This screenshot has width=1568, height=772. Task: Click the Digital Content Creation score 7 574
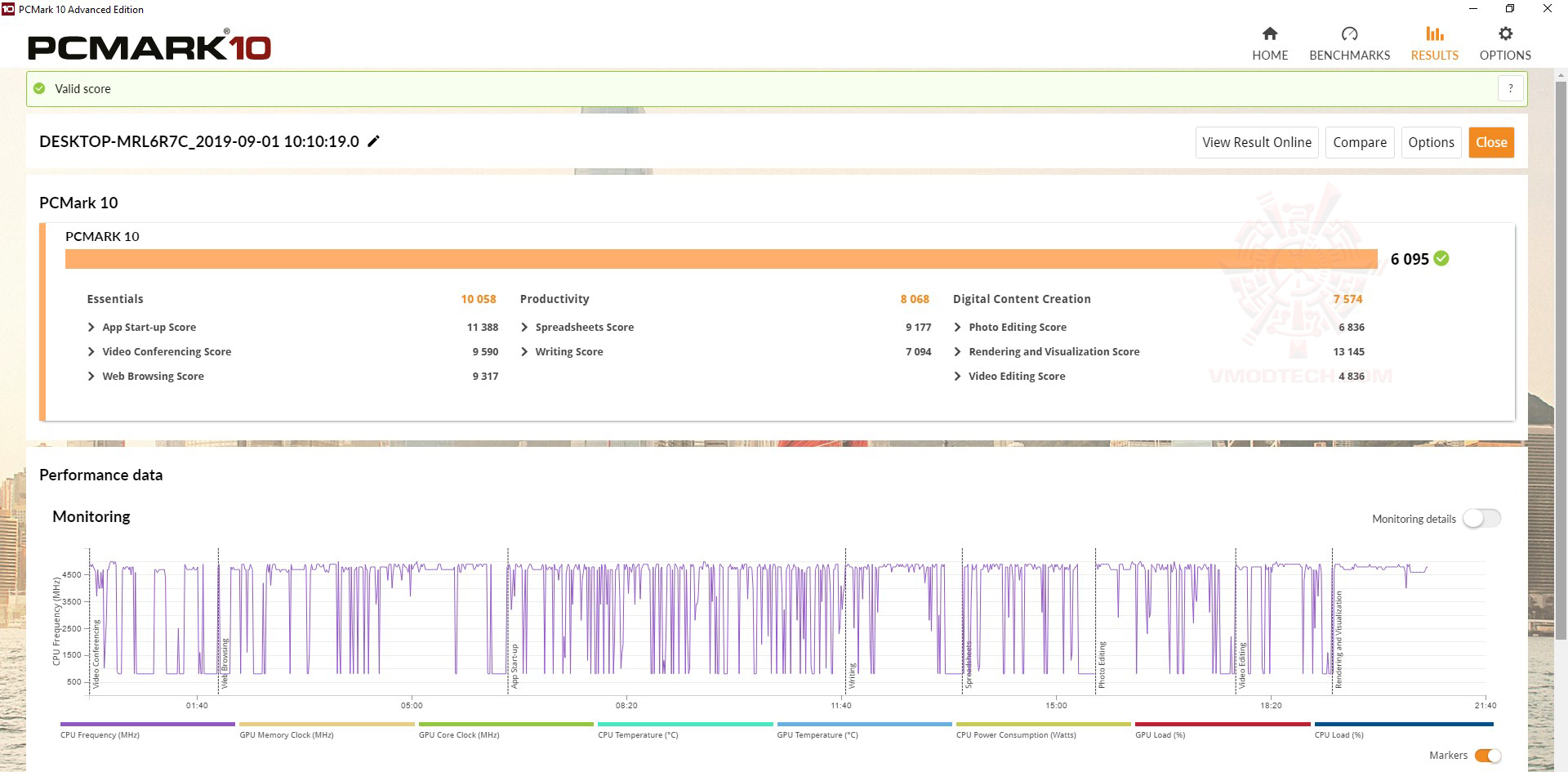click(1348, 299)
